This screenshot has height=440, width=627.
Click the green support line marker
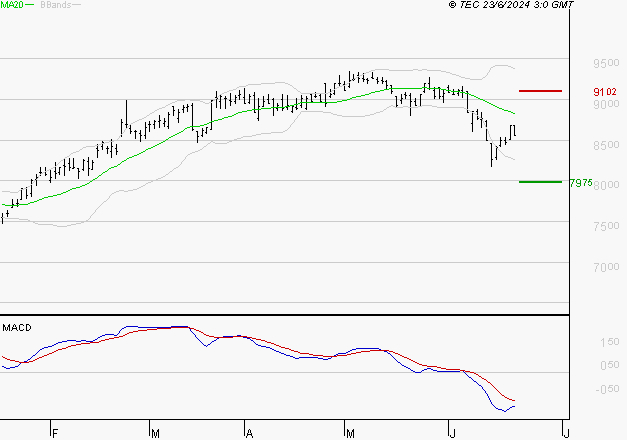[540, 182]
